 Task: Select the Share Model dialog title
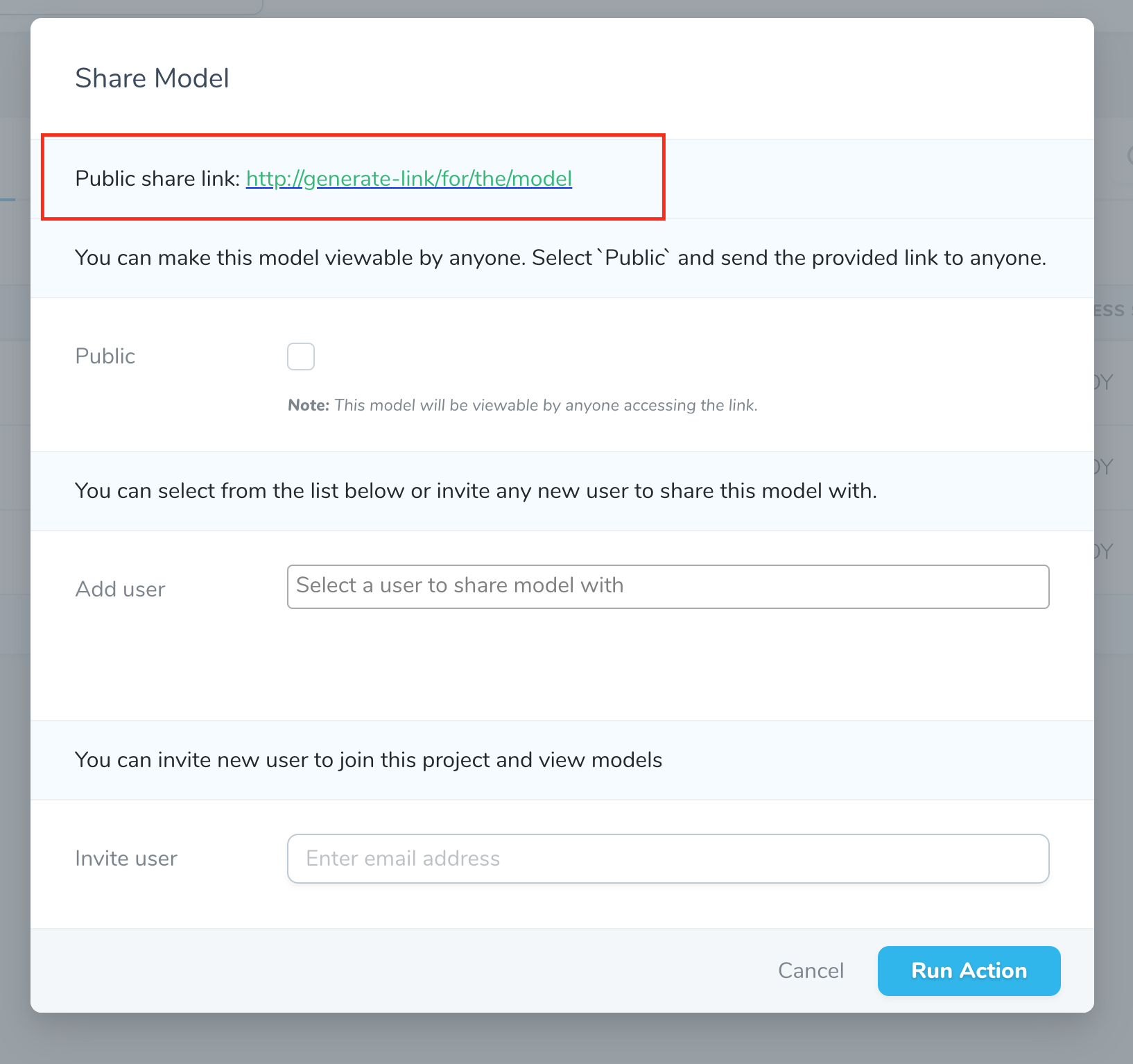(152, 78)
